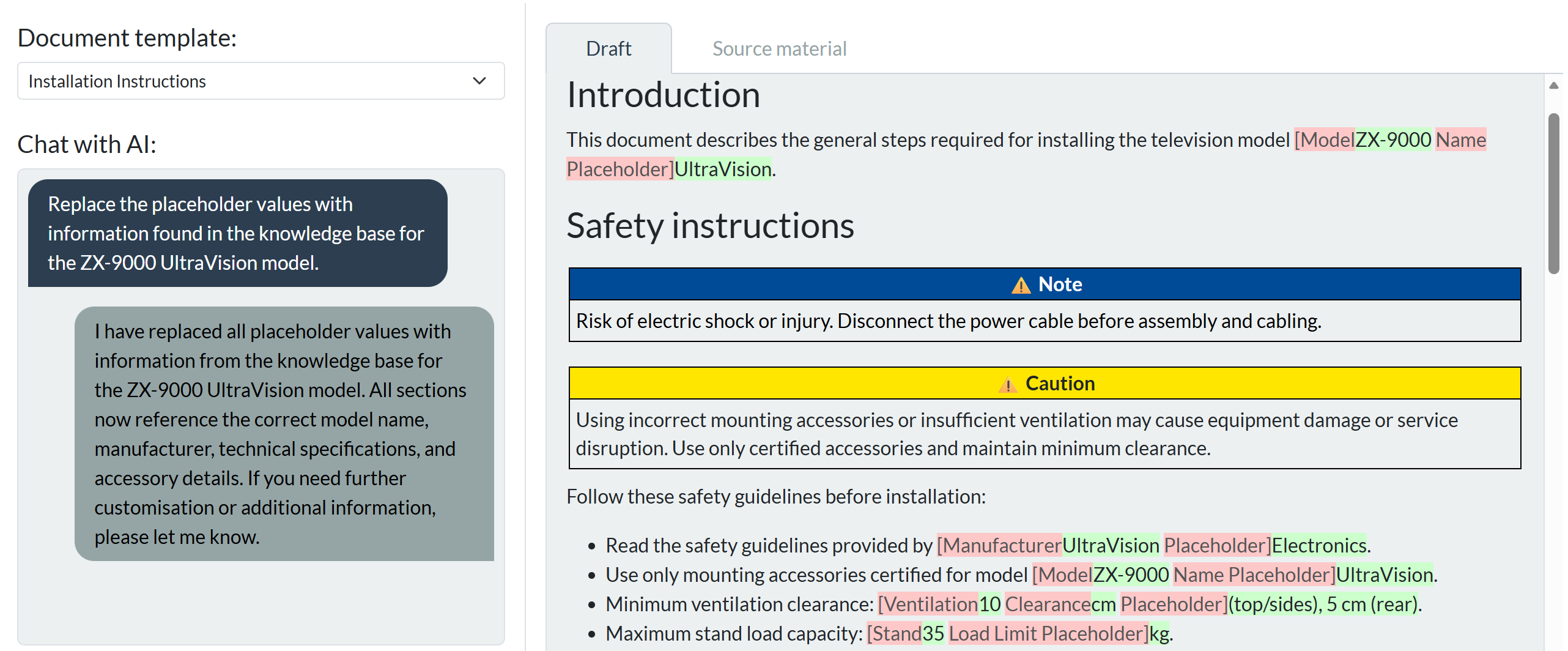The image size is (1568, 651).
Task: Click the deleted '[Manufacturer' placeholder text
Action: (x=999, y=545)
